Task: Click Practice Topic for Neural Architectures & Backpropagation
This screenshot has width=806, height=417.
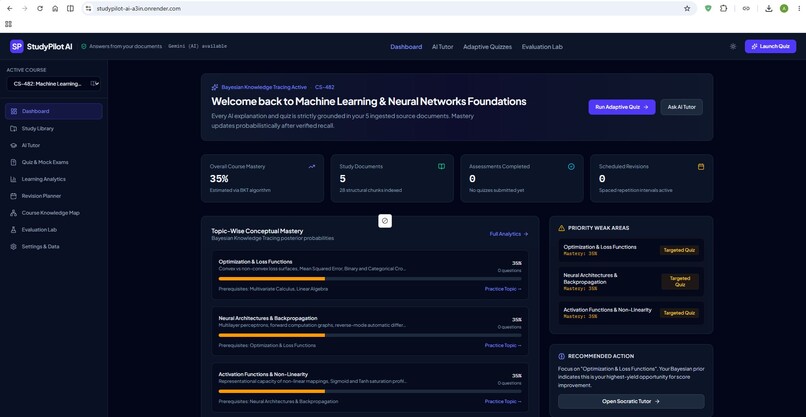Action: (503, 345)
